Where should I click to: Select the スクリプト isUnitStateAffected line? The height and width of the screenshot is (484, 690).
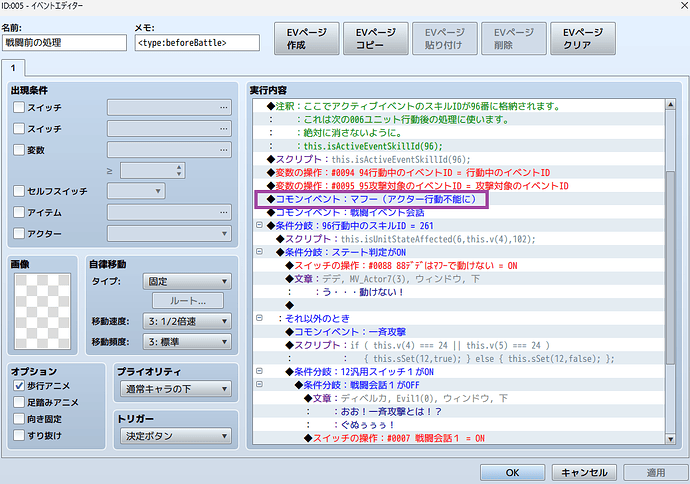pos(459,239)
